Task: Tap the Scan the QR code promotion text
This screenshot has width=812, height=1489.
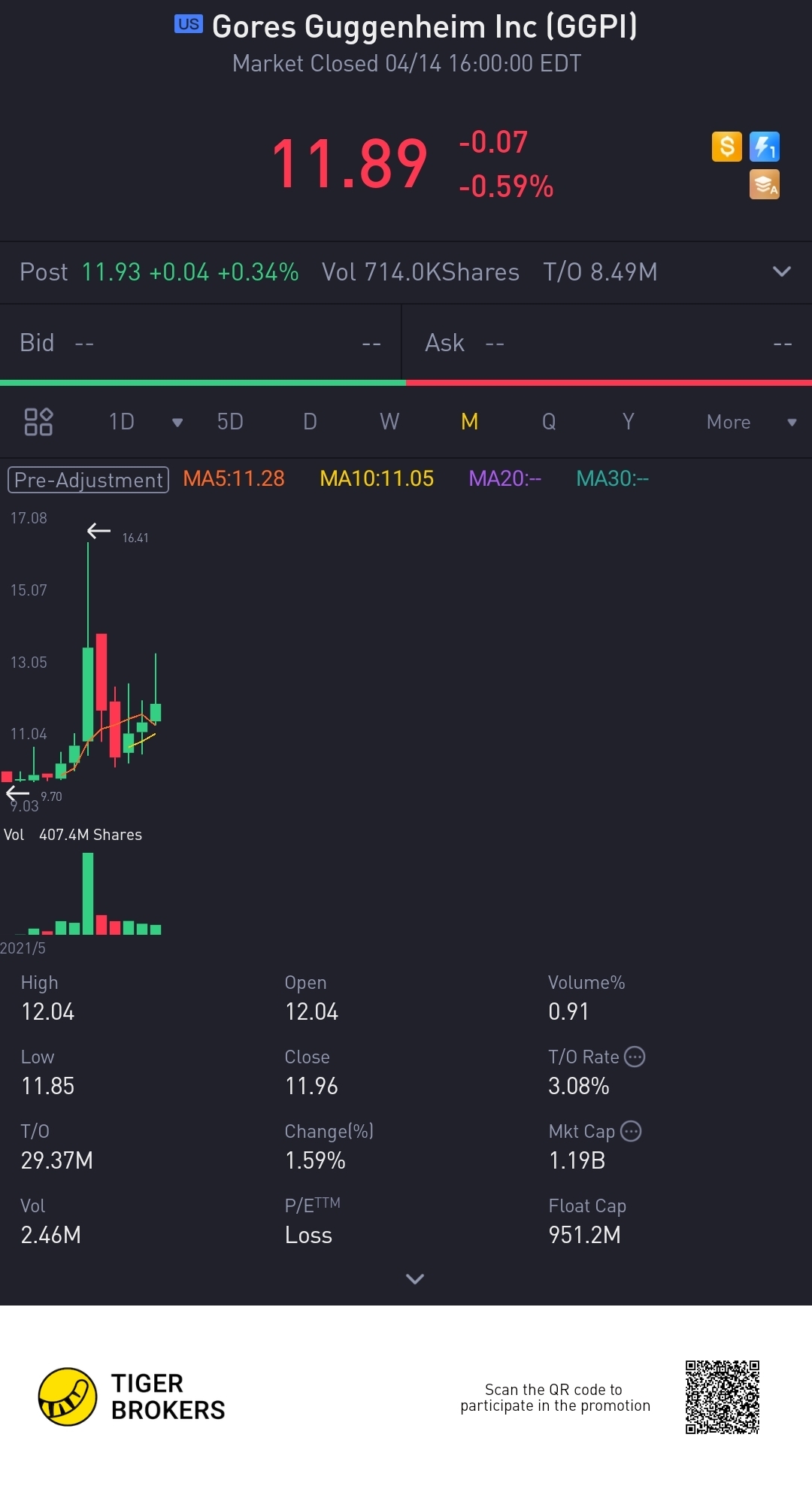Action: coord(555,1398)
